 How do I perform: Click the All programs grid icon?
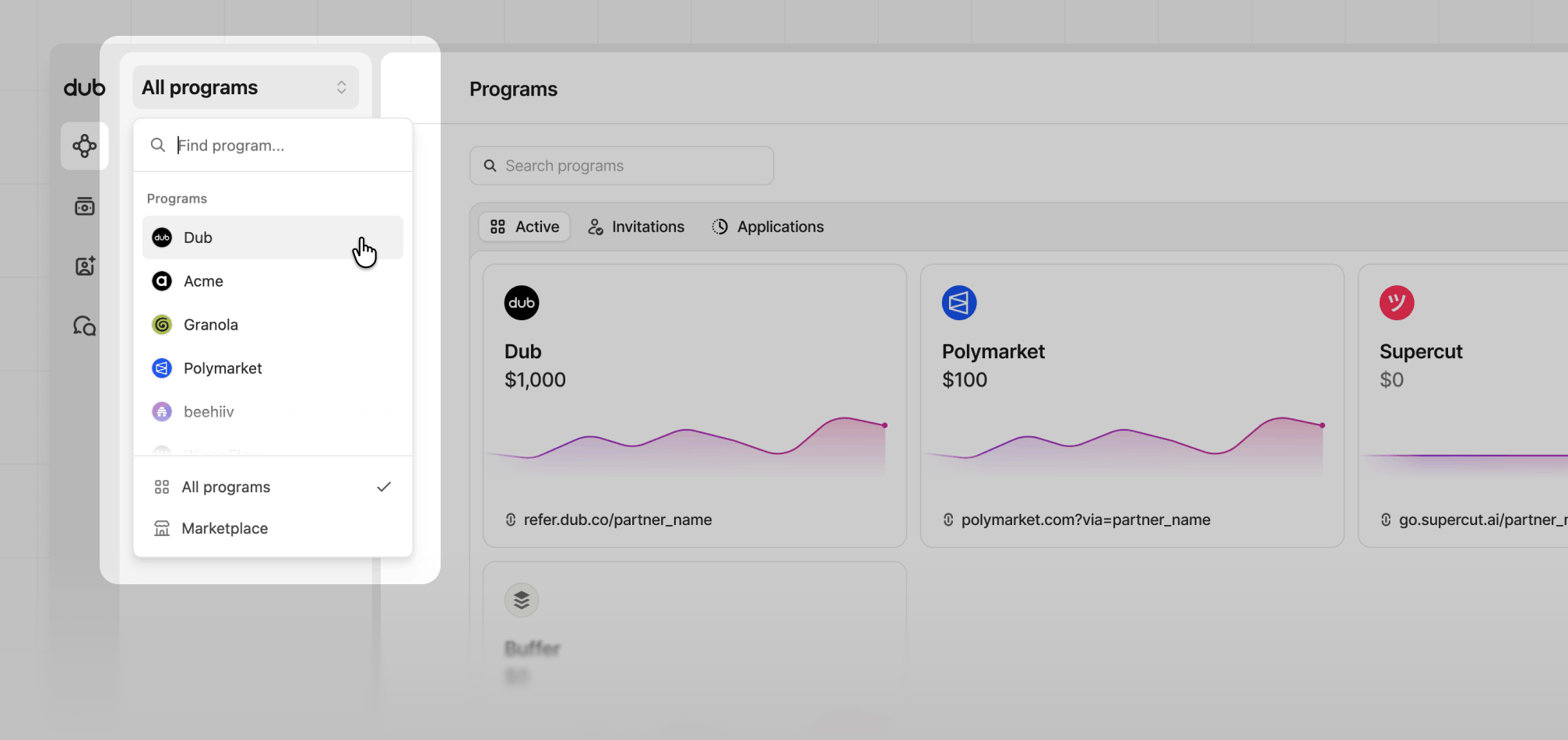[162, 487]
